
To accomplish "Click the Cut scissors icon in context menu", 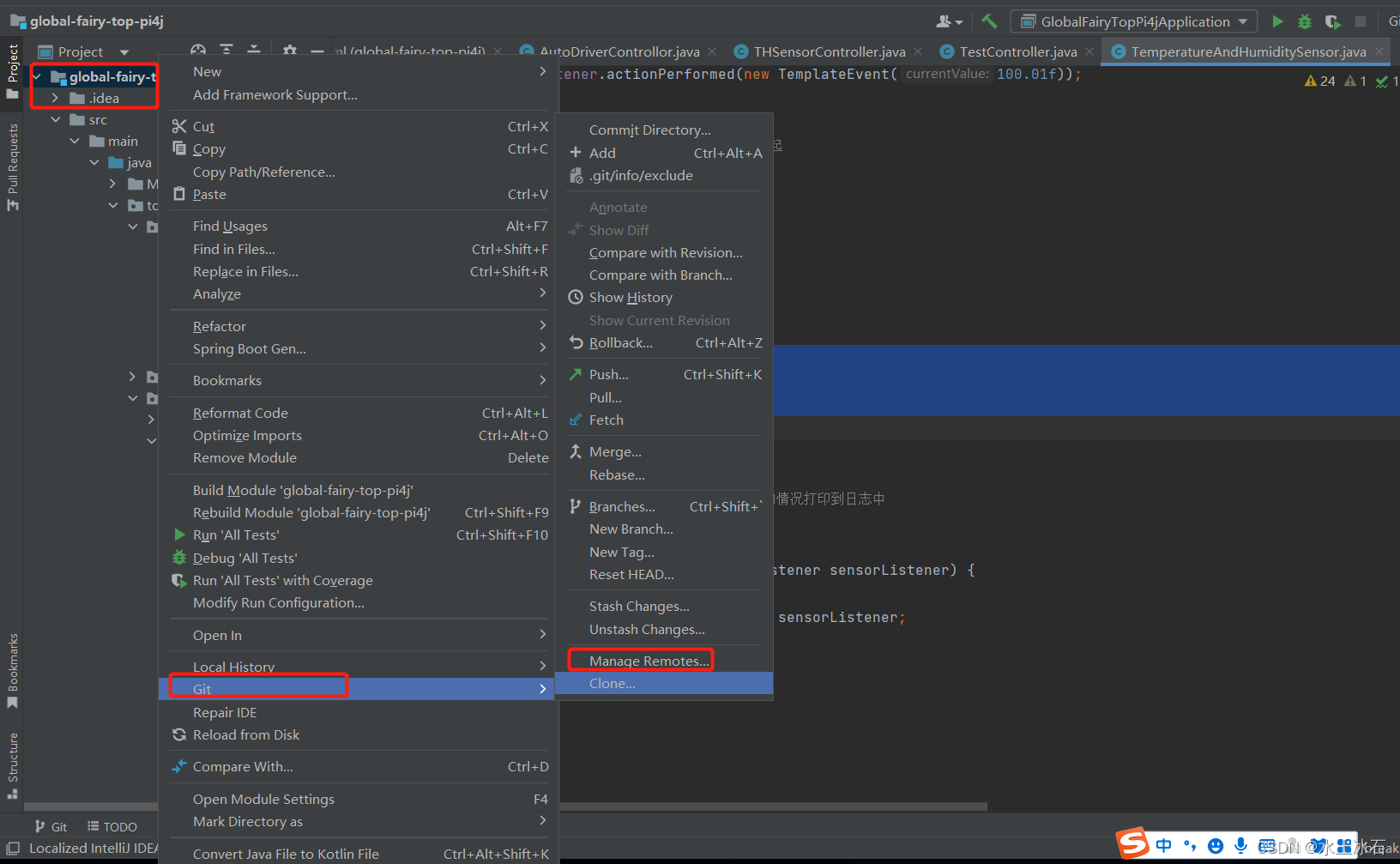I will 179,126.
